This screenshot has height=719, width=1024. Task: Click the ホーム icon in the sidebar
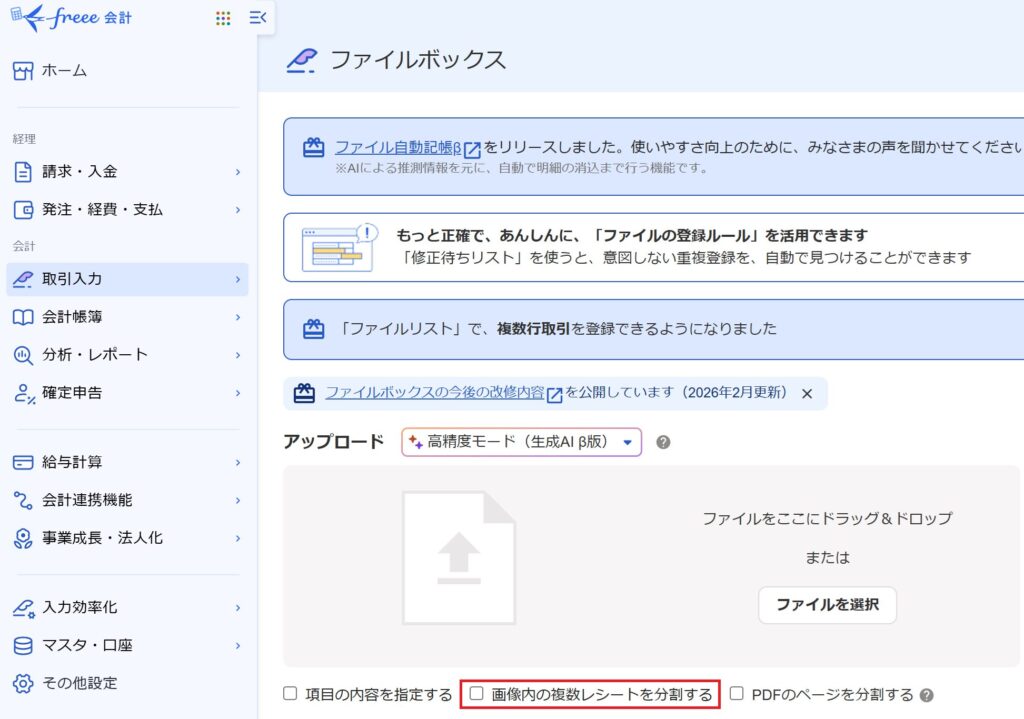pos(23,71)
